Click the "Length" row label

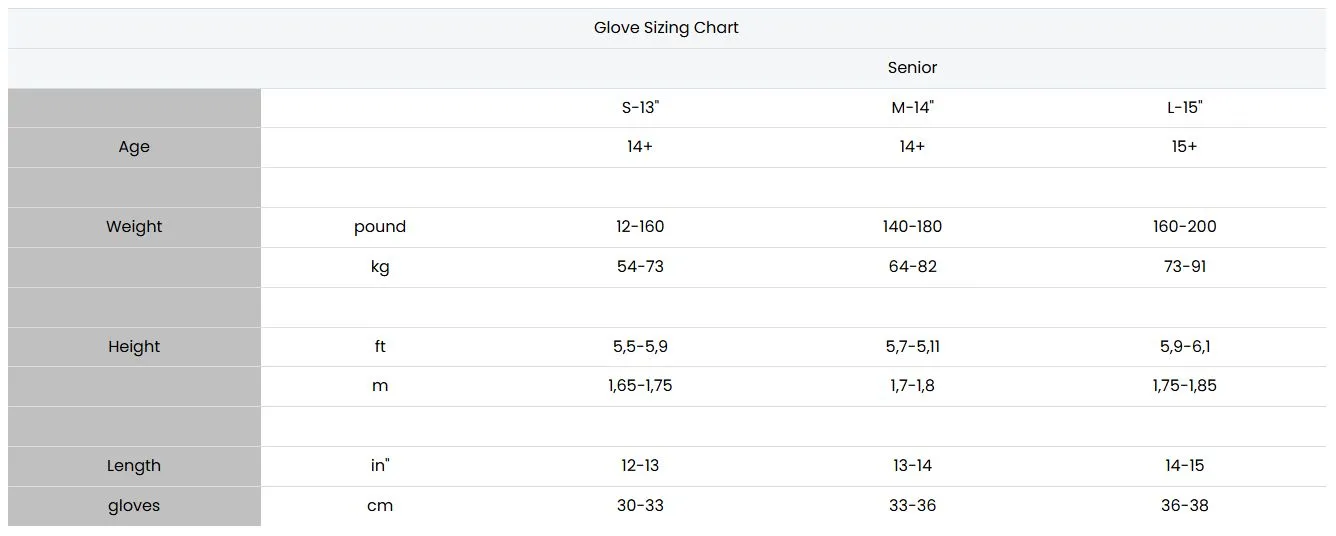[x=134, y=466]
